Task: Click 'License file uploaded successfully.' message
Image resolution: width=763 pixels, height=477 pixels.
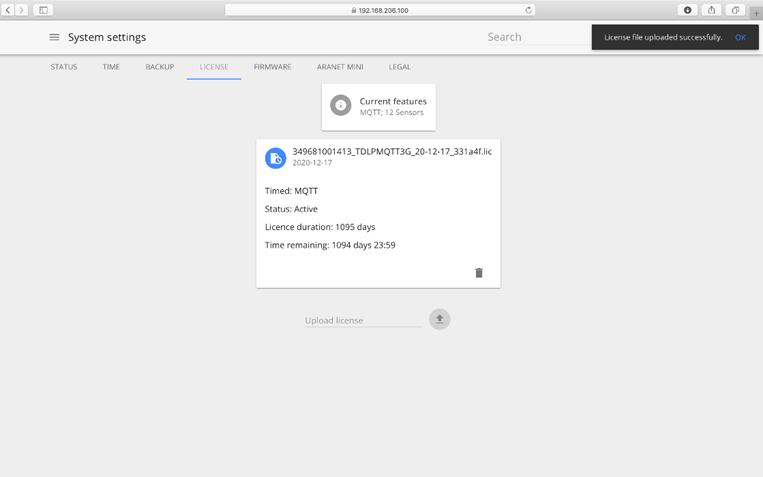Action: (x=663, y=37)
